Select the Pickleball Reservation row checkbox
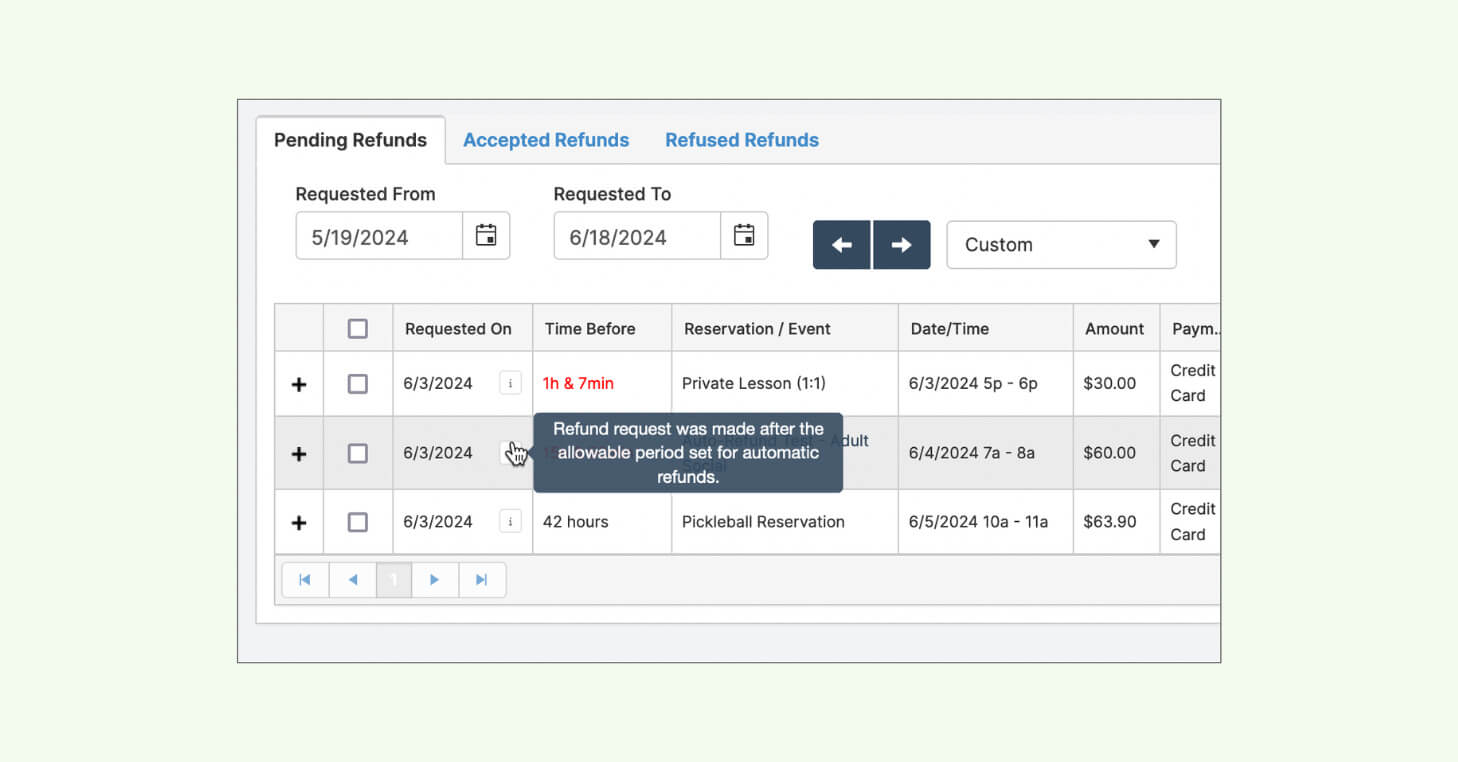 point(357,522)
